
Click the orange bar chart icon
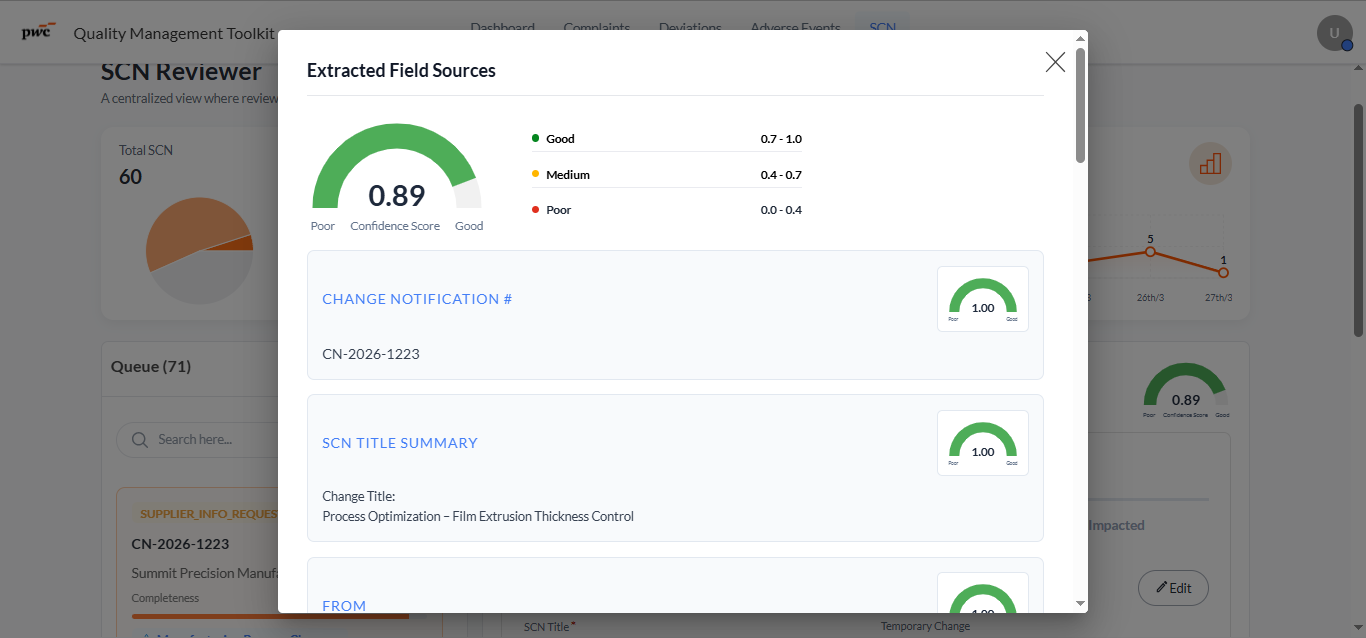click(1210, 163)
